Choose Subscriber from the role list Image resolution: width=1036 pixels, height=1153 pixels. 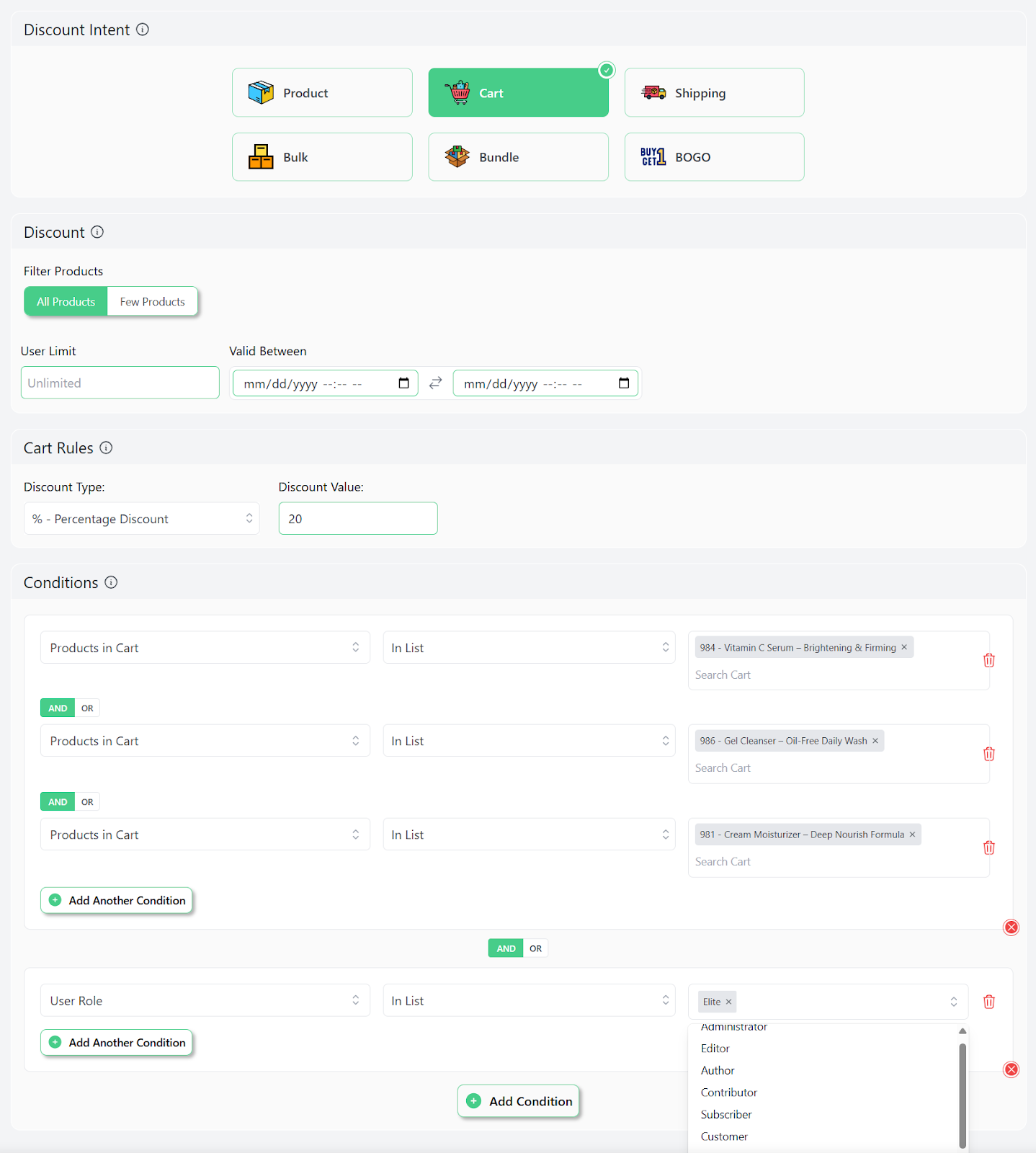click(x=823, y=1115)
